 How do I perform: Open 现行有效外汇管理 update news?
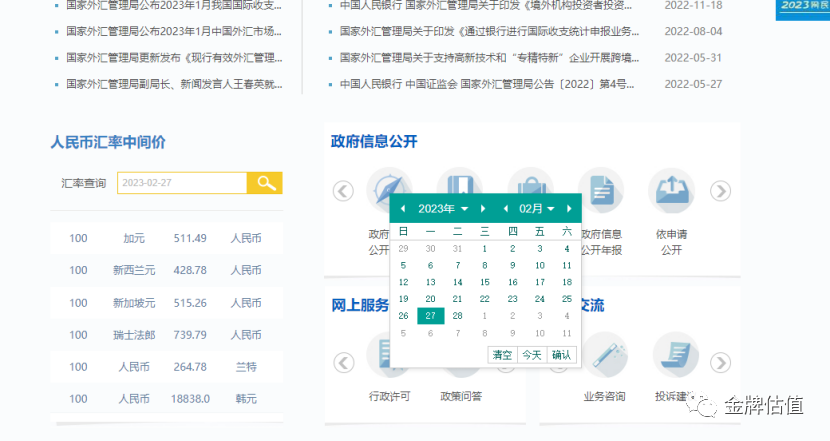point(174,58)
